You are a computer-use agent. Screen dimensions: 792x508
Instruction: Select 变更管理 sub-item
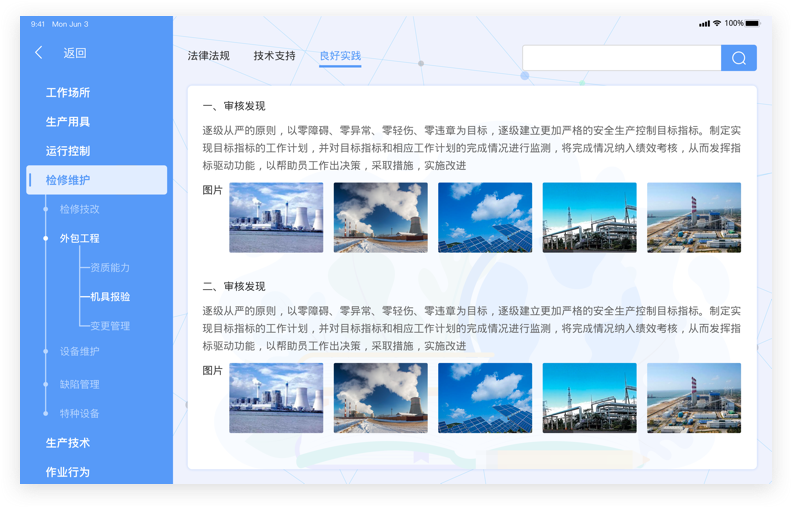tap(110, 326)
